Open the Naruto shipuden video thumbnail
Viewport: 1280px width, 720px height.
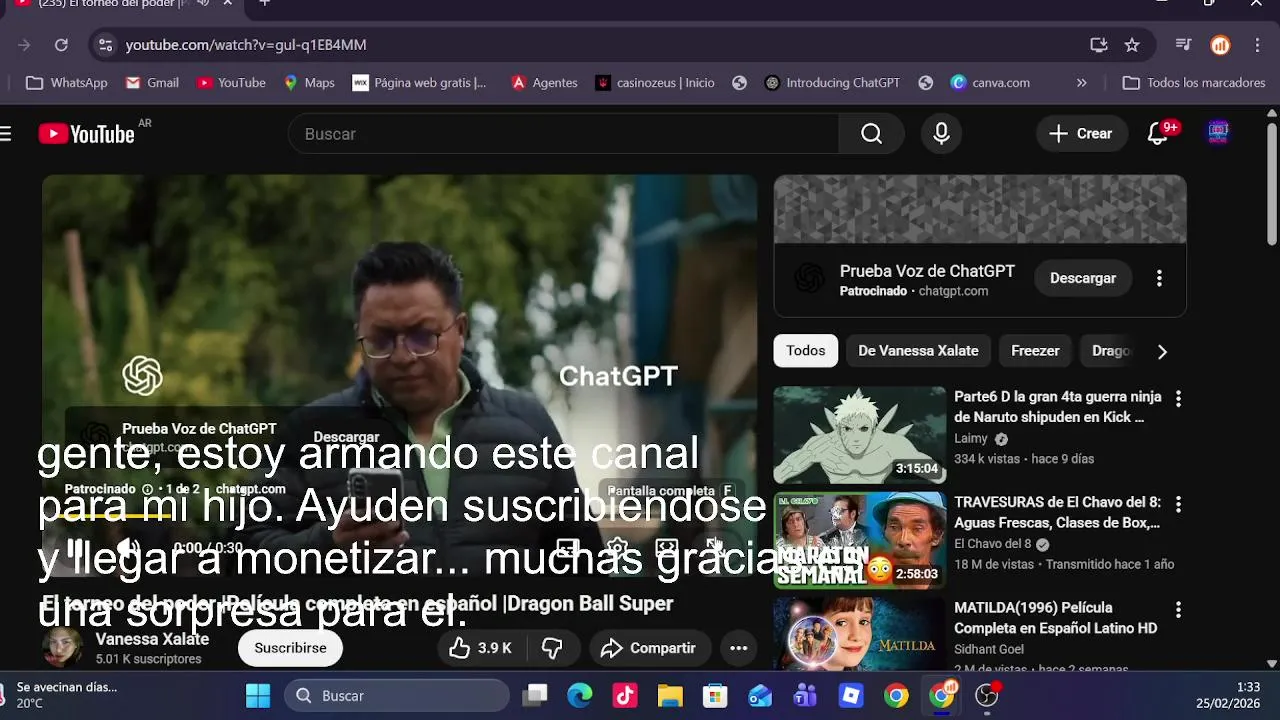(860, 435)
